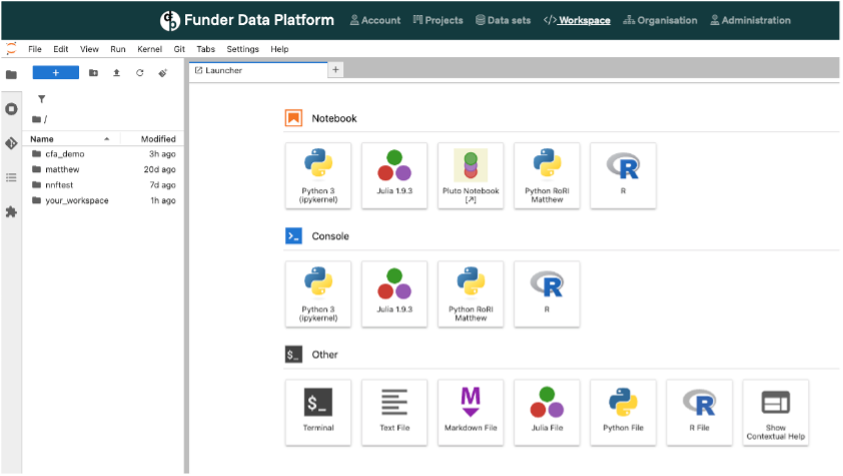Toggle the file filter funnel icon
The image size is (843, 476).
[41, 99]
